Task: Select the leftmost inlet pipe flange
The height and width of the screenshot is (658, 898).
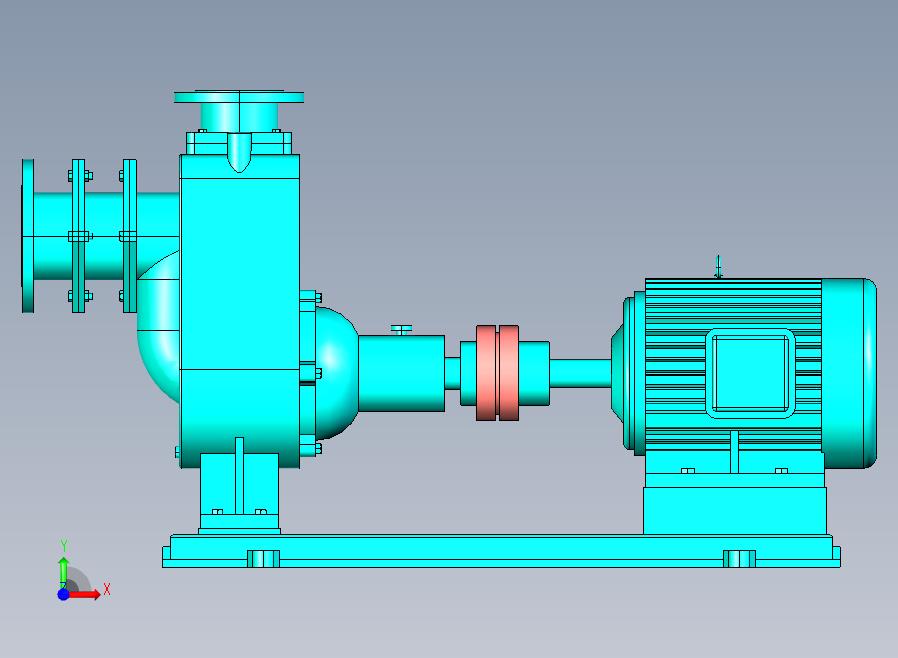Action: [27, 236]
